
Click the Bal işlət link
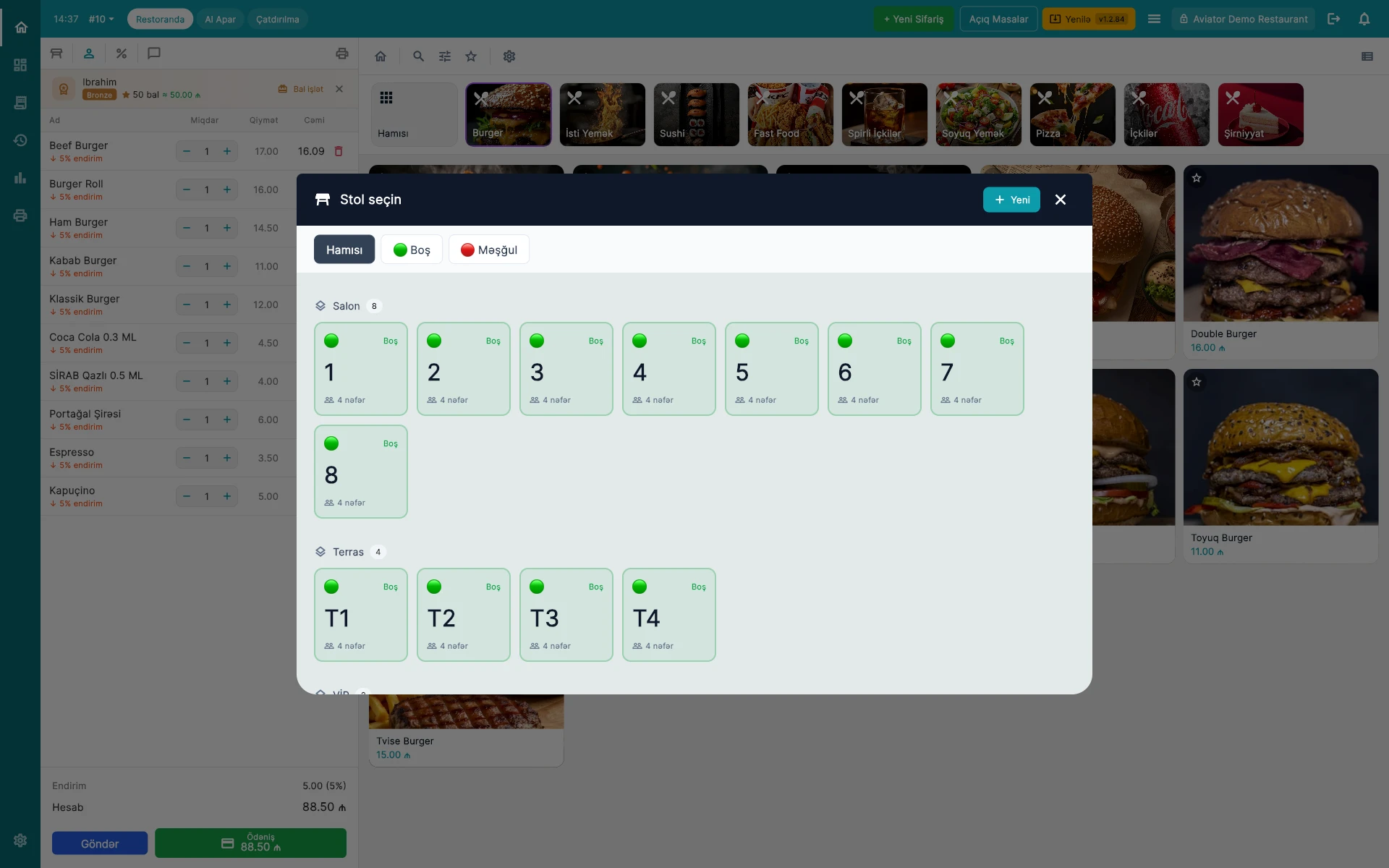pos(301,89)
